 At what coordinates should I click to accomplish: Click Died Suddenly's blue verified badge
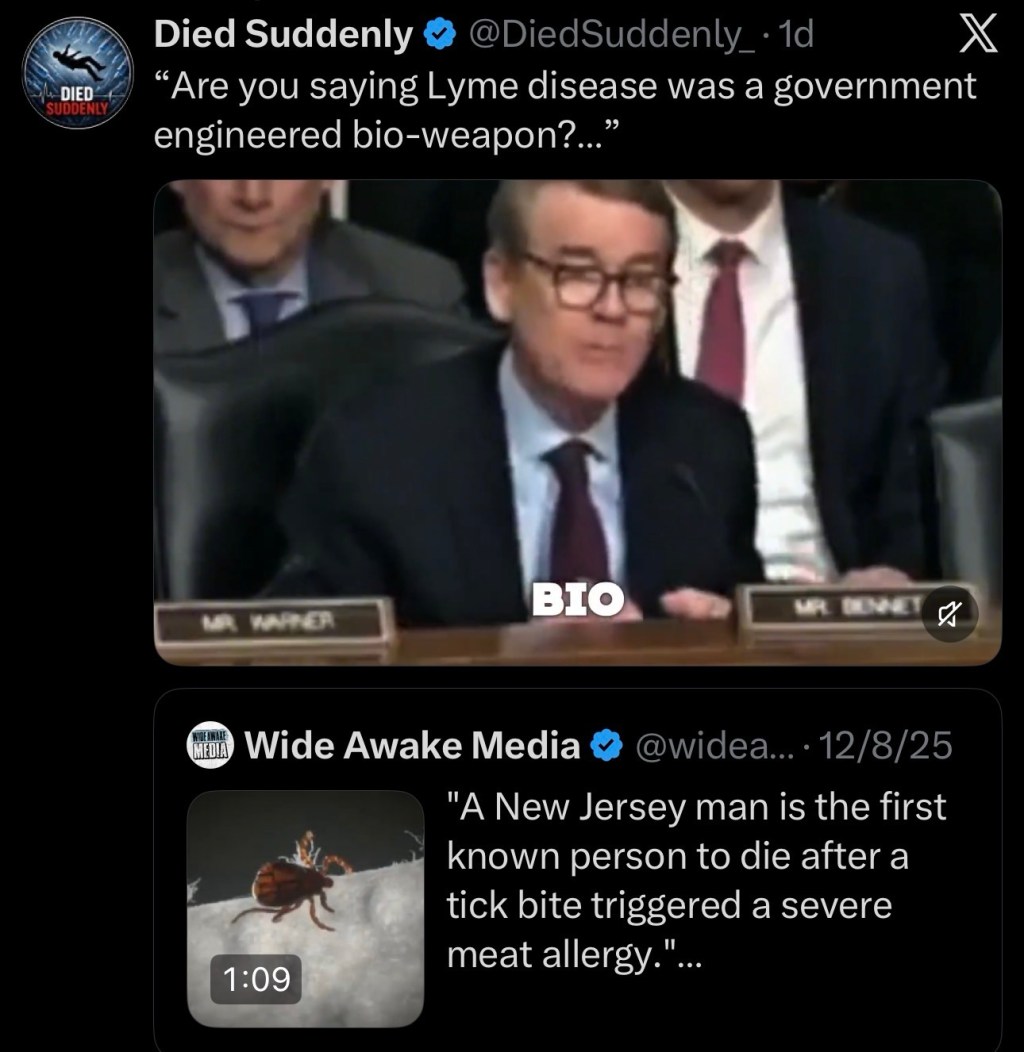pos(439,35)
